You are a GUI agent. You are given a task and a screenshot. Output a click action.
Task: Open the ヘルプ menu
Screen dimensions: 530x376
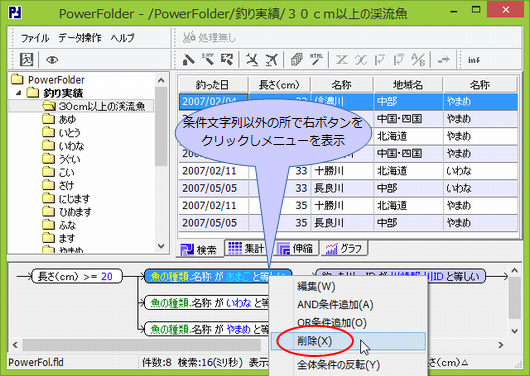123,38
